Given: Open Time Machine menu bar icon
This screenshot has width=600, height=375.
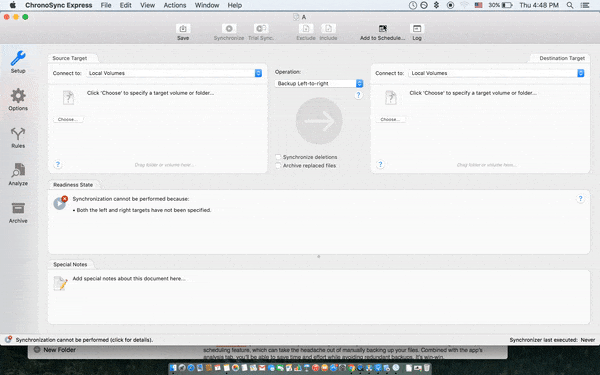Looking at the screenshot, I should 412,5.
